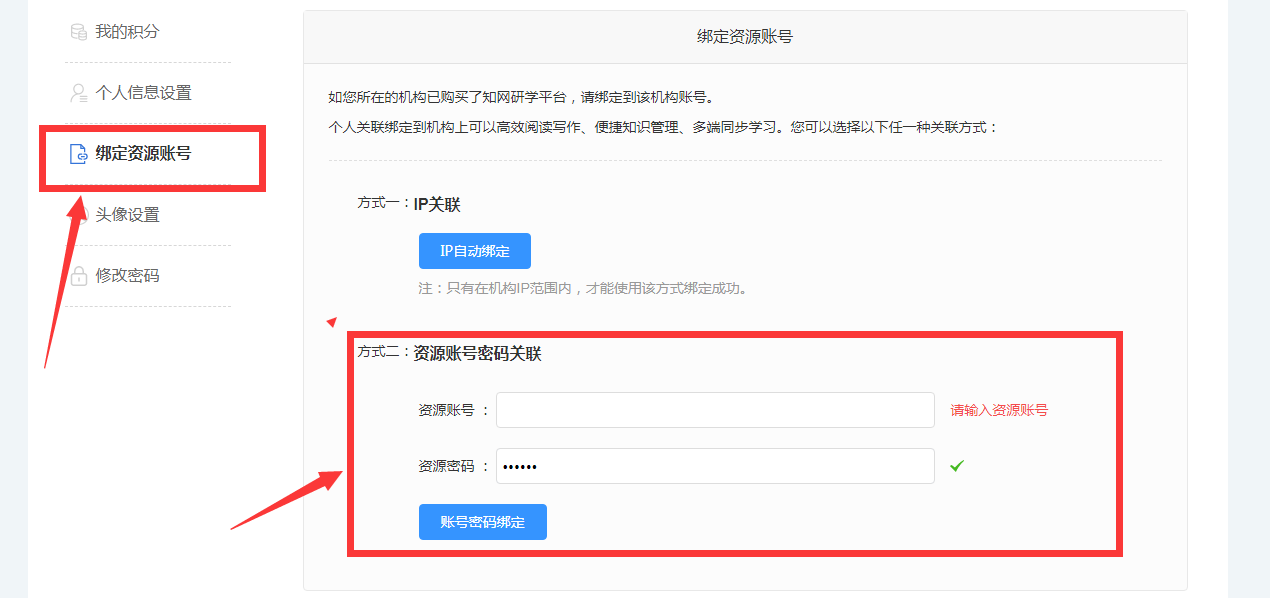
Task: Open the 我的积分 menu item
Action: 127,32
